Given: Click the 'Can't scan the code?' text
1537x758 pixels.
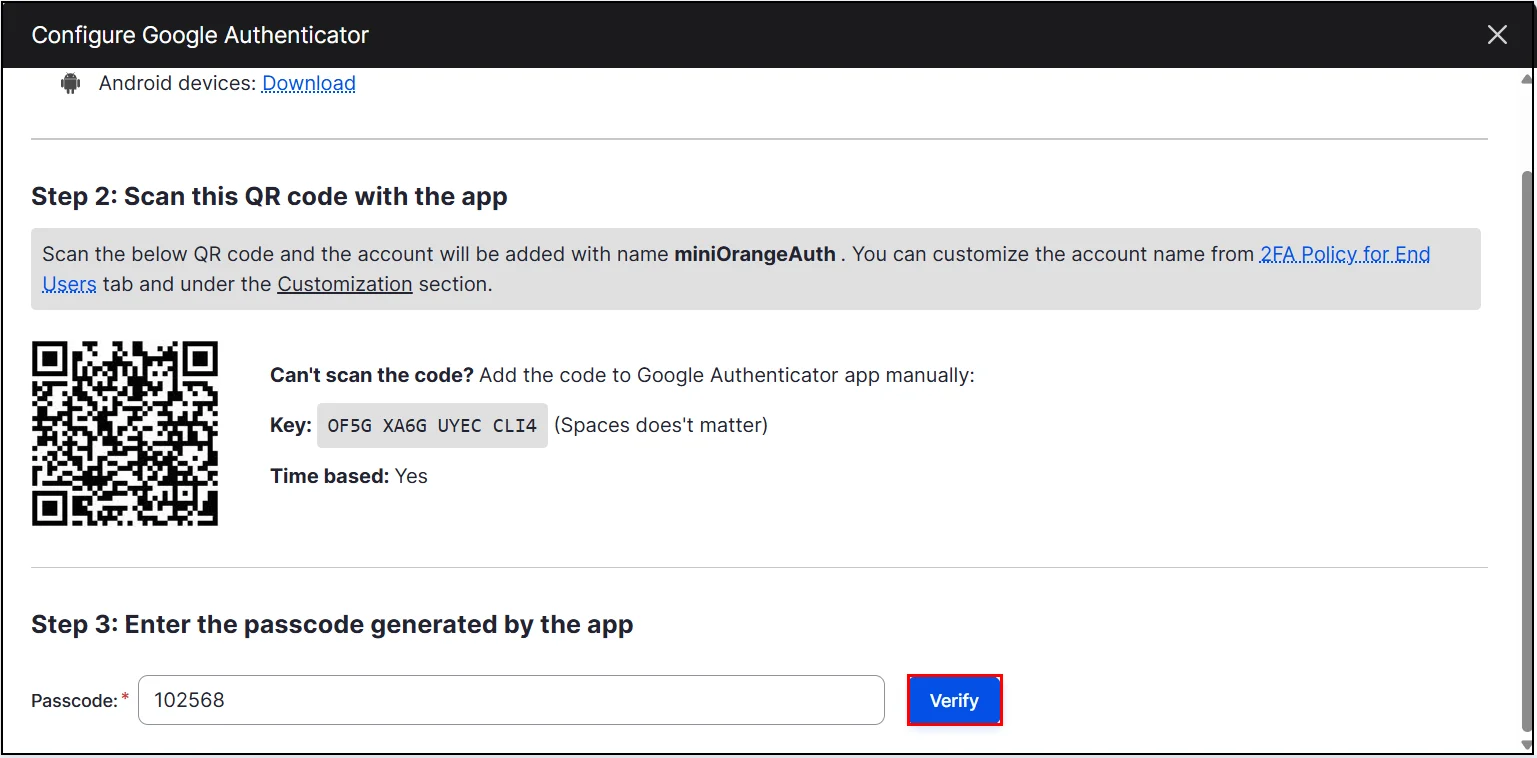Looking at the screenshot, I should [372, 376].
